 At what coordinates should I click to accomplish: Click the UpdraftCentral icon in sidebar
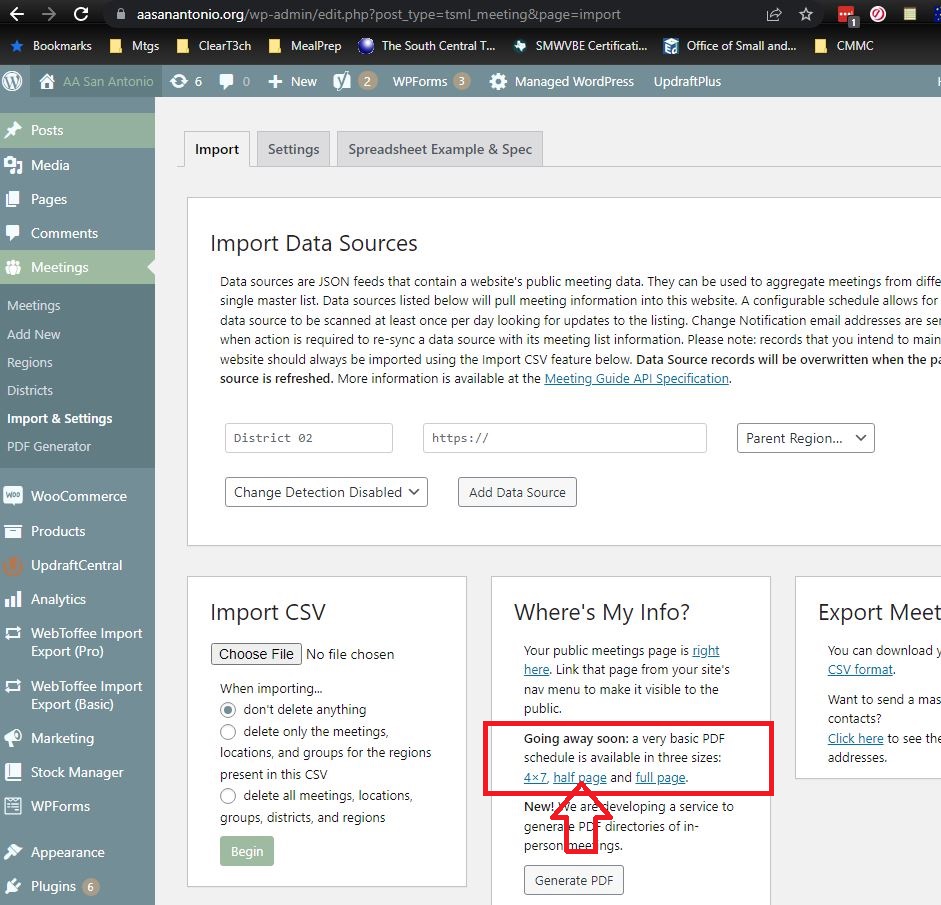pyautogui.click(x=13, y=565)
